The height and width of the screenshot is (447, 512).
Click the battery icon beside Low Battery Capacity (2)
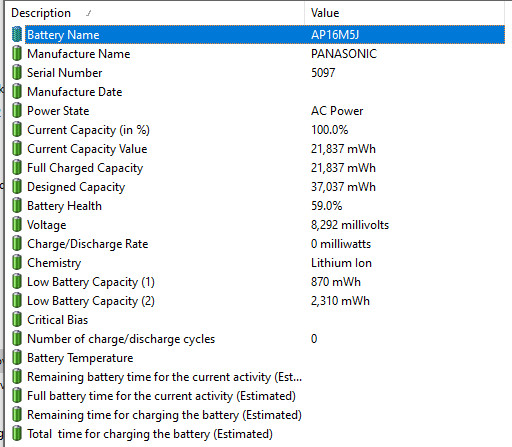[x=17, y=300]
